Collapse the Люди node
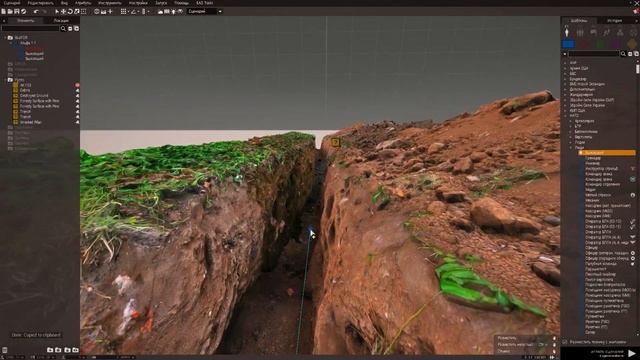Screen dimensions: 640x360 [571, 148]
